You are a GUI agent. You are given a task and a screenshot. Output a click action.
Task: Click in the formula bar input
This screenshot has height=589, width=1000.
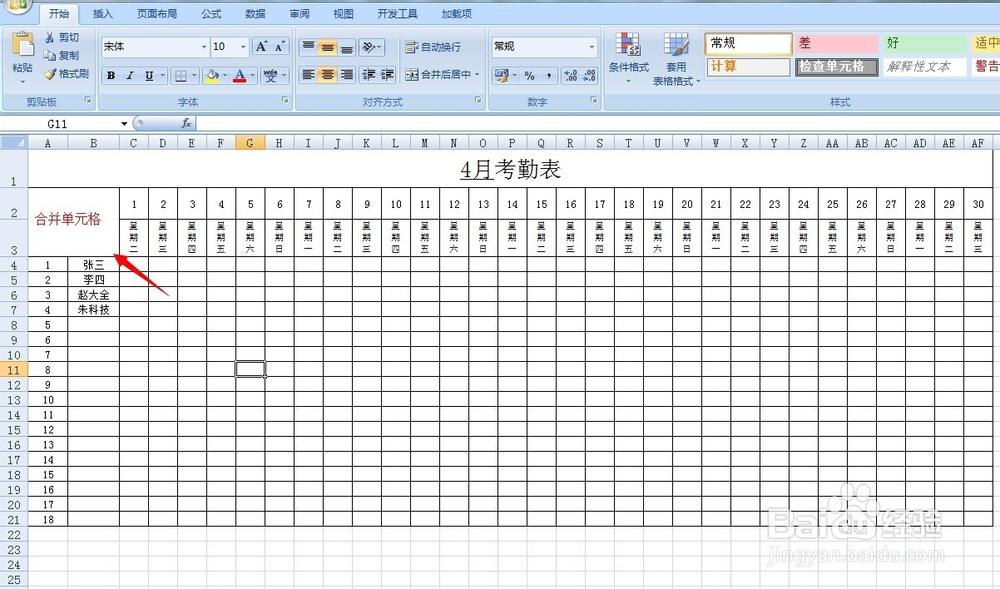[x=597, y=124]
